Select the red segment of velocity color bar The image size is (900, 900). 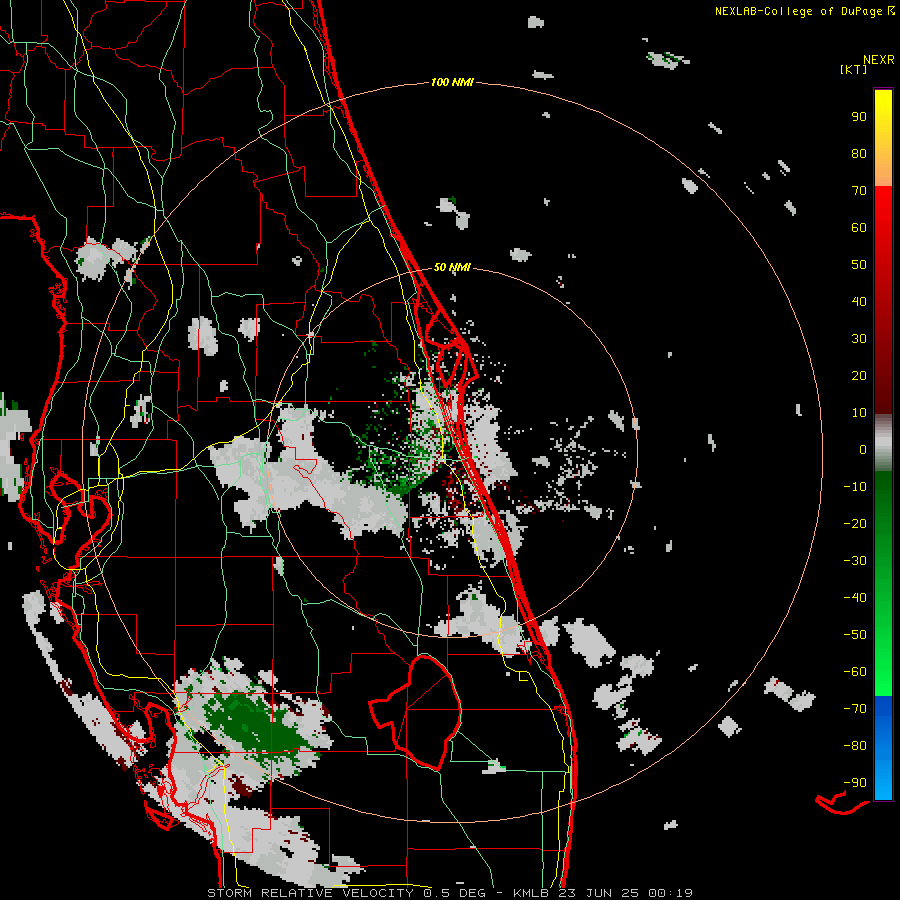pos(883,299)
